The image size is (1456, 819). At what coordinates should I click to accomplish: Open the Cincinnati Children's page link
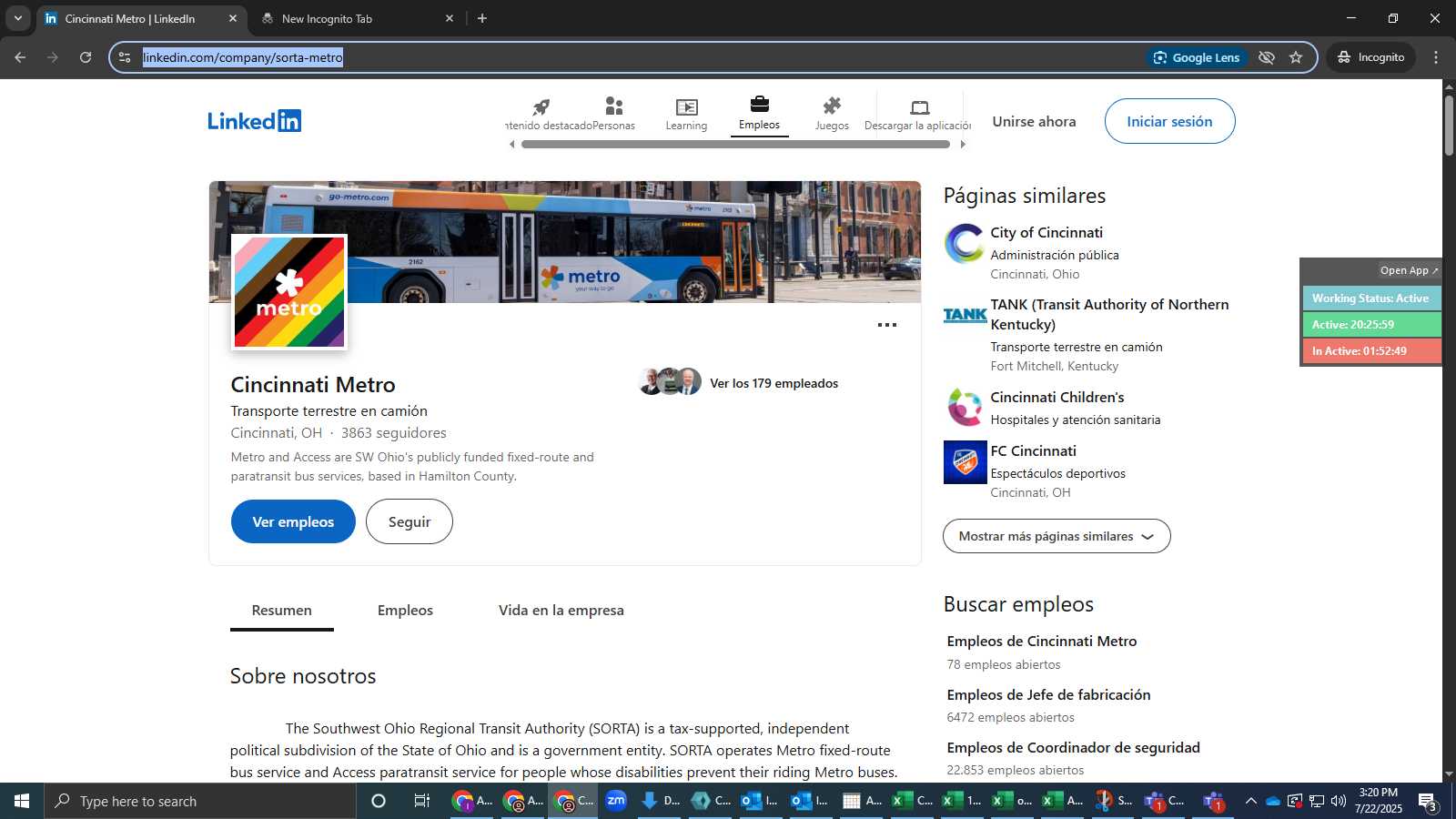1057,398
